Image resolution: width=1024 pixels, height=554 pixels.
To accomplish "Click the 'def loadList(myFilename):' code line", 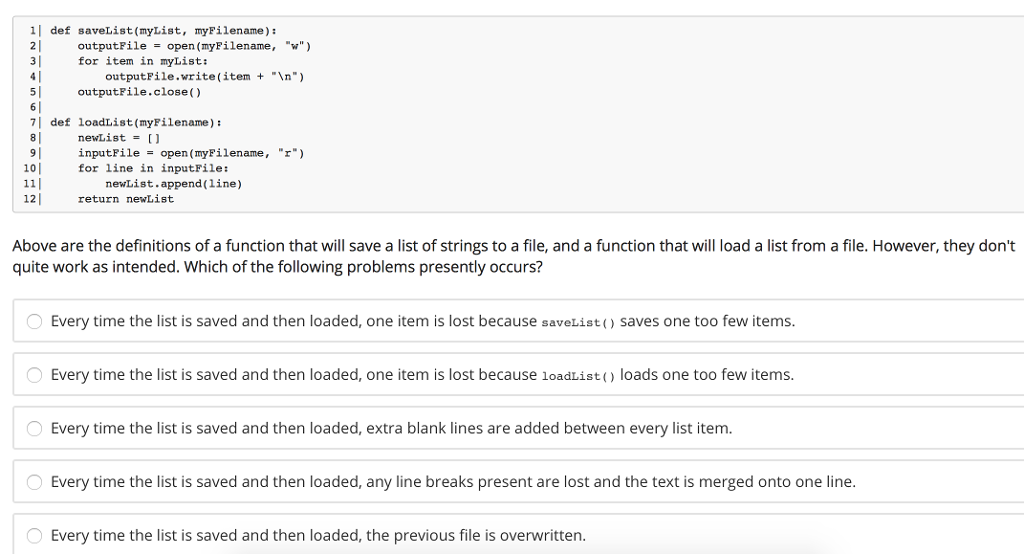I will [136, 122].
